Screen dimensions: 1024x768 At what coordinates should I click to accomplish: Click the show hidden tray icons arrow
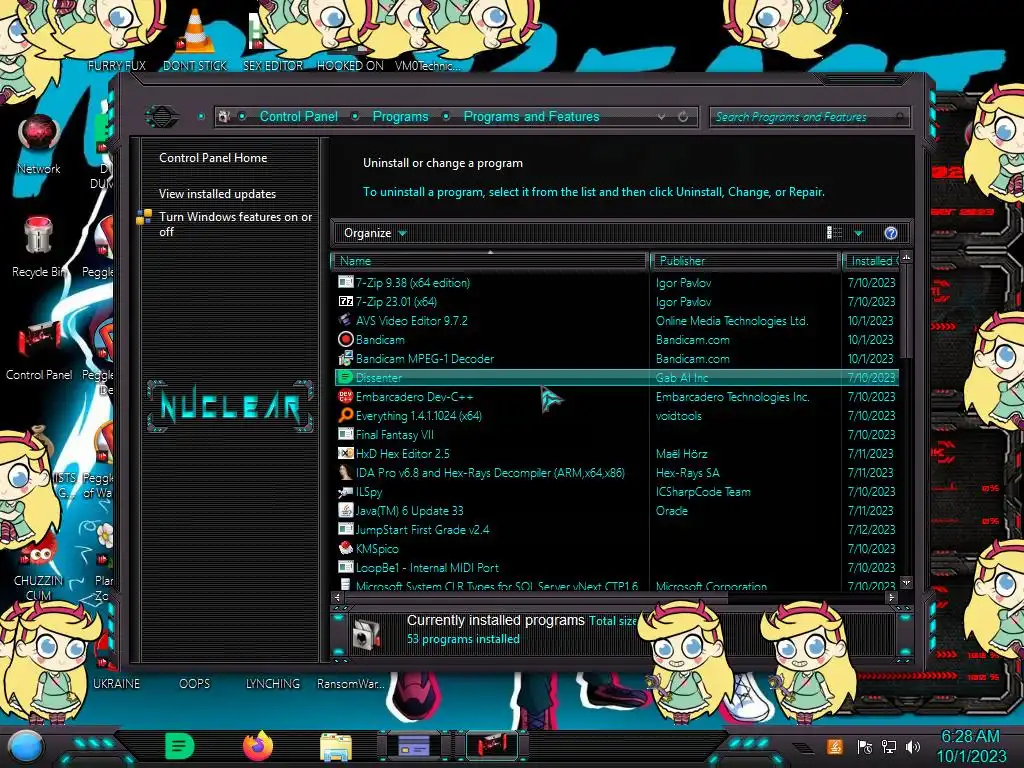(x=804, y=748)
